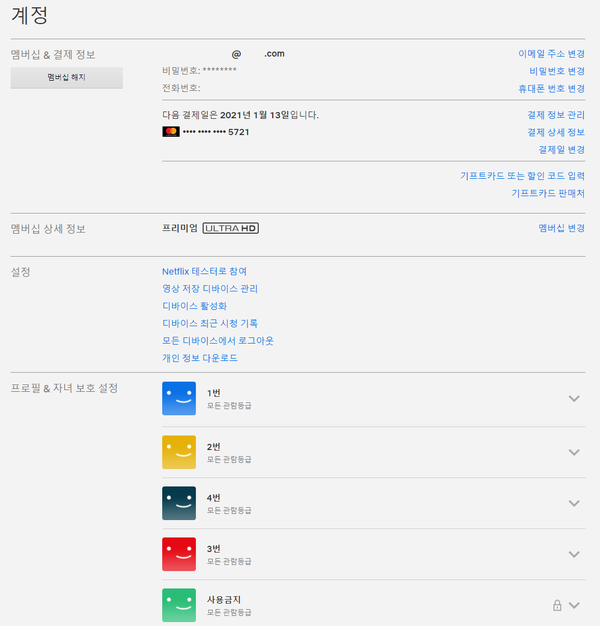This screenshot has width=600, height=626.
Task: Expand the 4번 profile chevron
Action: [x=574, y=503]
